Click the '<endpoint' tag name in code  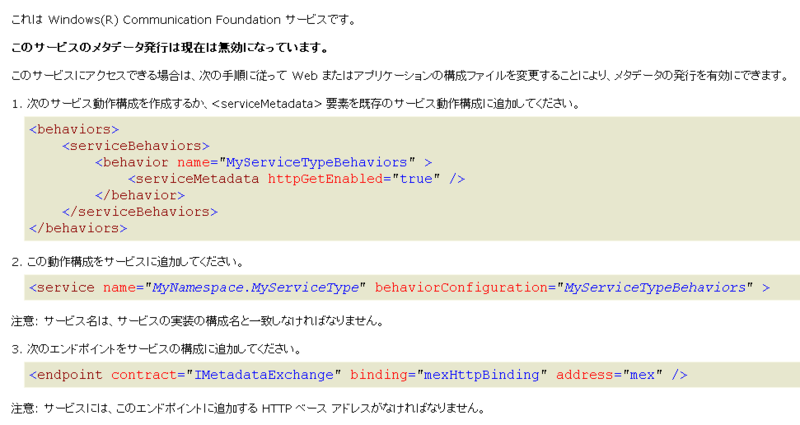(x=66, y=375)
